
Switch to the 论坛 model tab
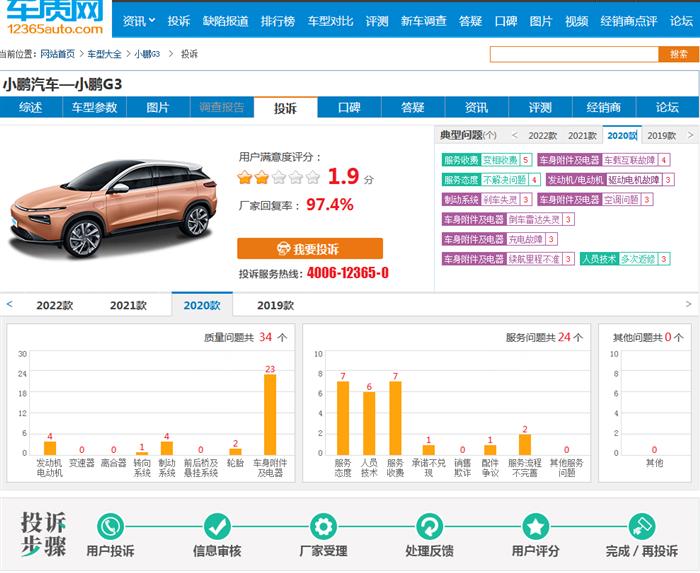[x=667, y=108]
